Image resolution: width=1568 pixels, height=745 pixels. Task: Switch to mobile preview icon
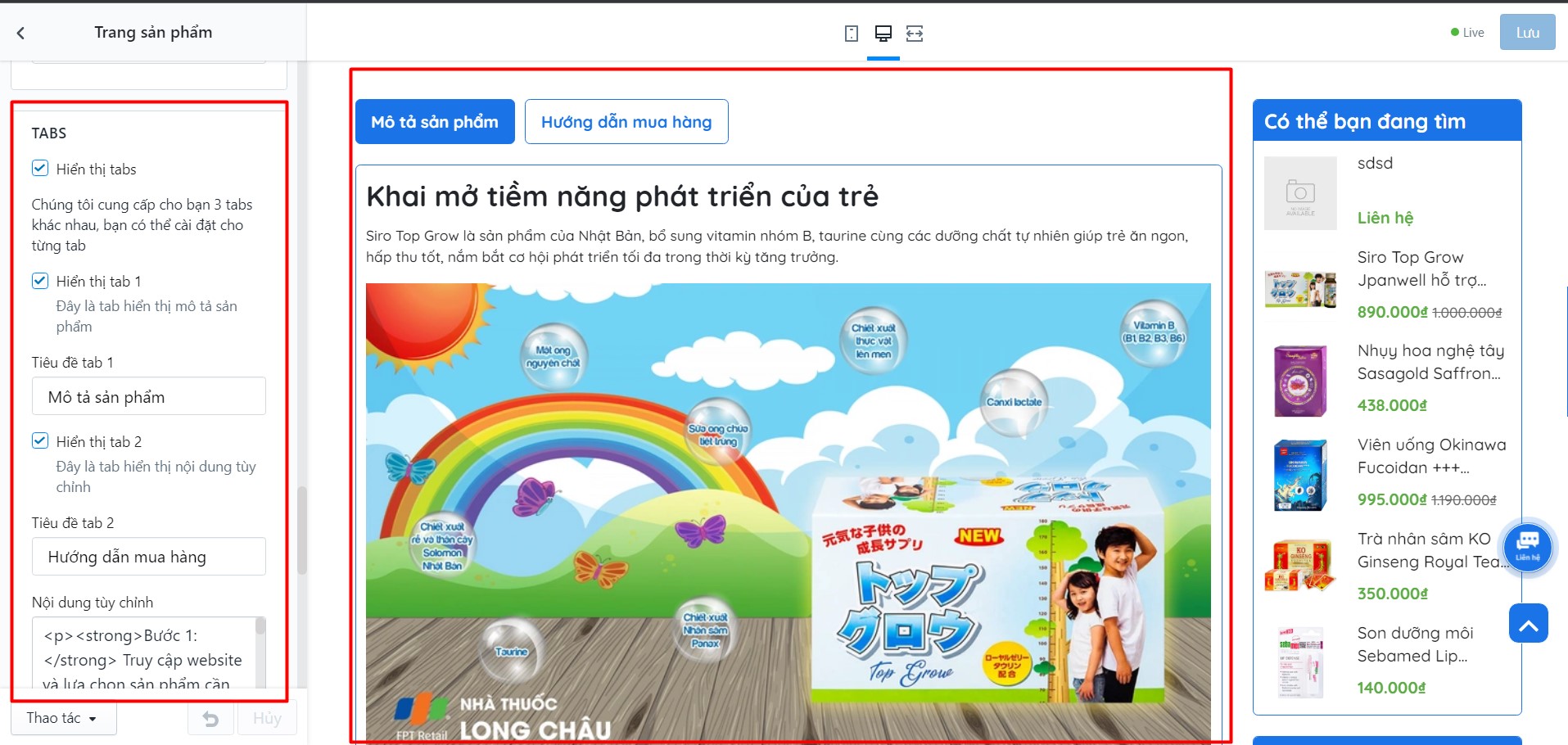click(x=852, y=34)
